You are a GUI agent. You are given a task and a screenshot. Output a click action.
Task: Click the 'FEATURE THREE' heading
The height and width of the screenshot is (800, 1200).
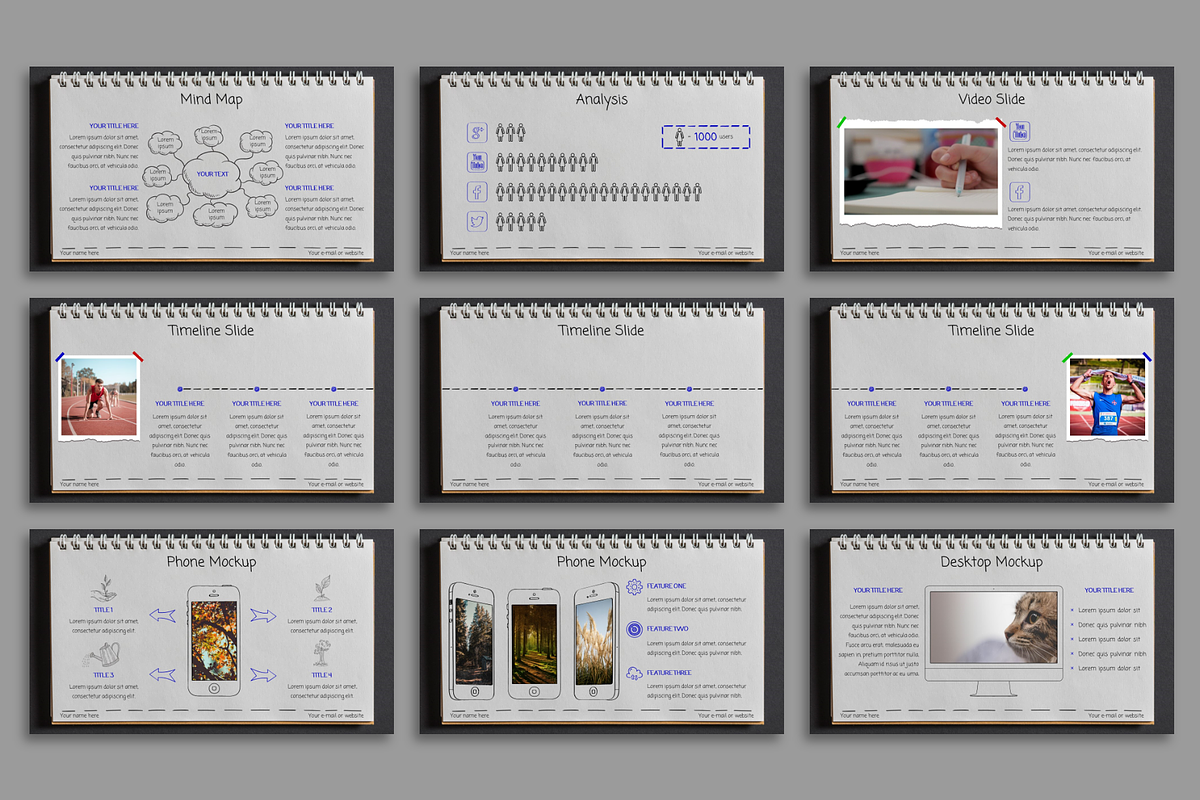670,672
